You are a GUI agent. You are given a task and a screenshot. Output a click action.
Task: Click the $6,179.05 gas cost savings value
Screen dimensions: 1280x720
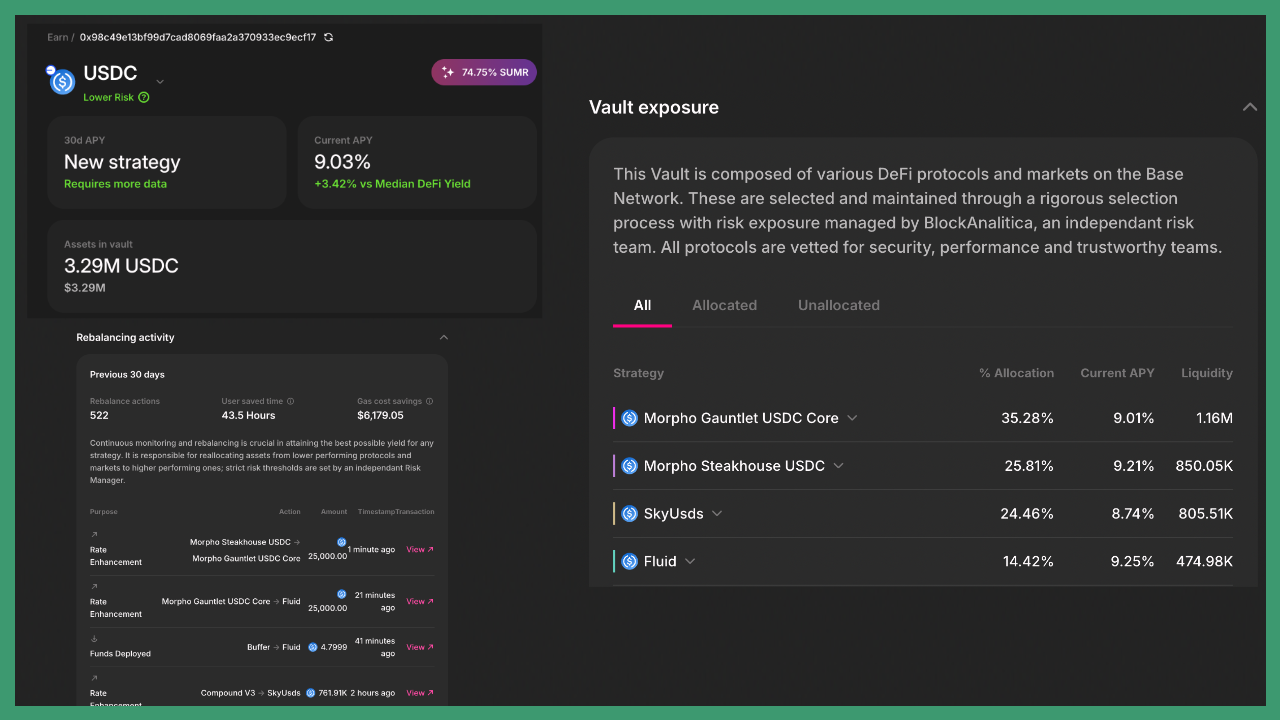pyautogui.click(x=380, y=415)
